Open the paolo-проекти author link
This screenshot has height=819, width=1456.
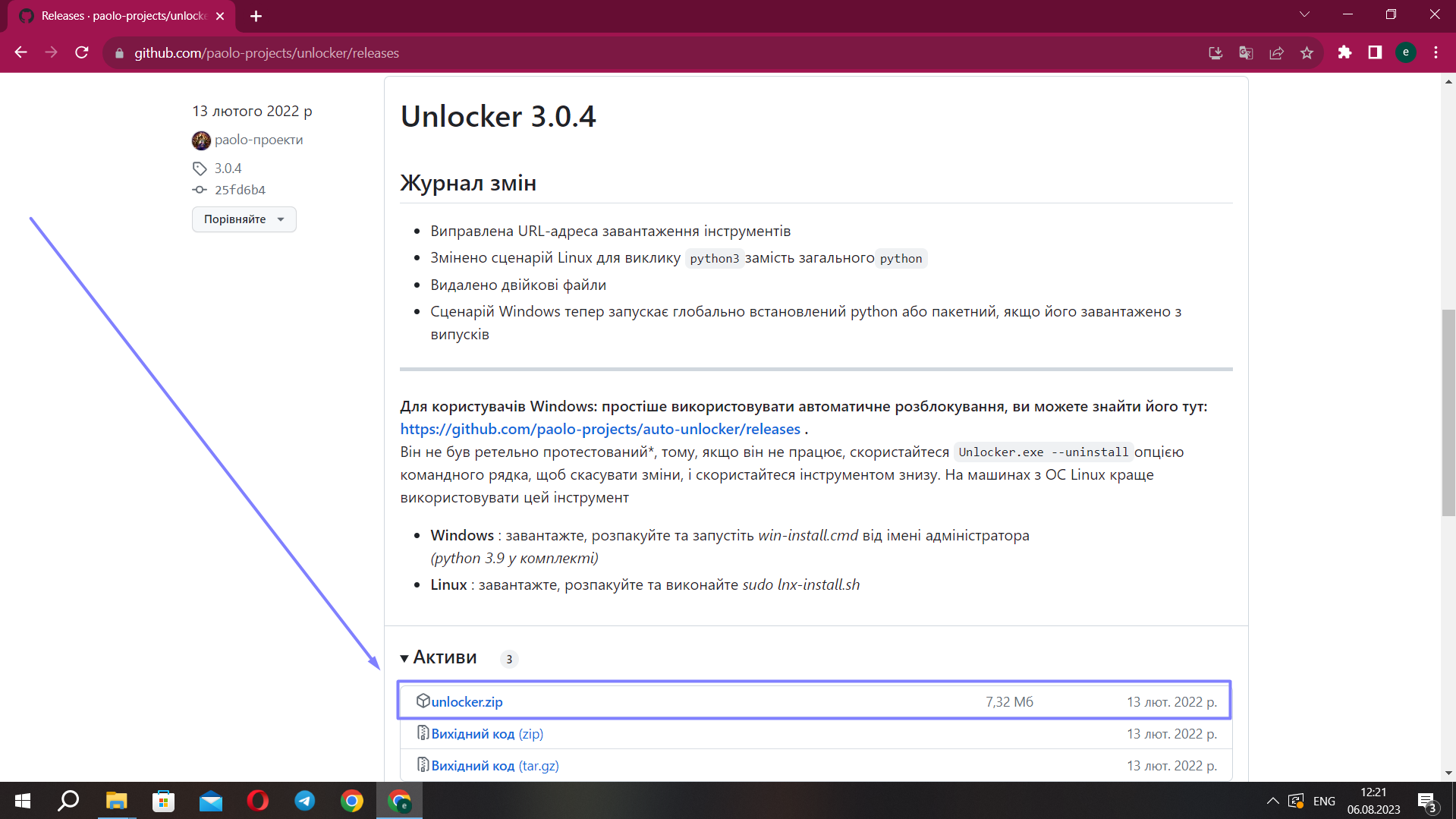(259, 140)
